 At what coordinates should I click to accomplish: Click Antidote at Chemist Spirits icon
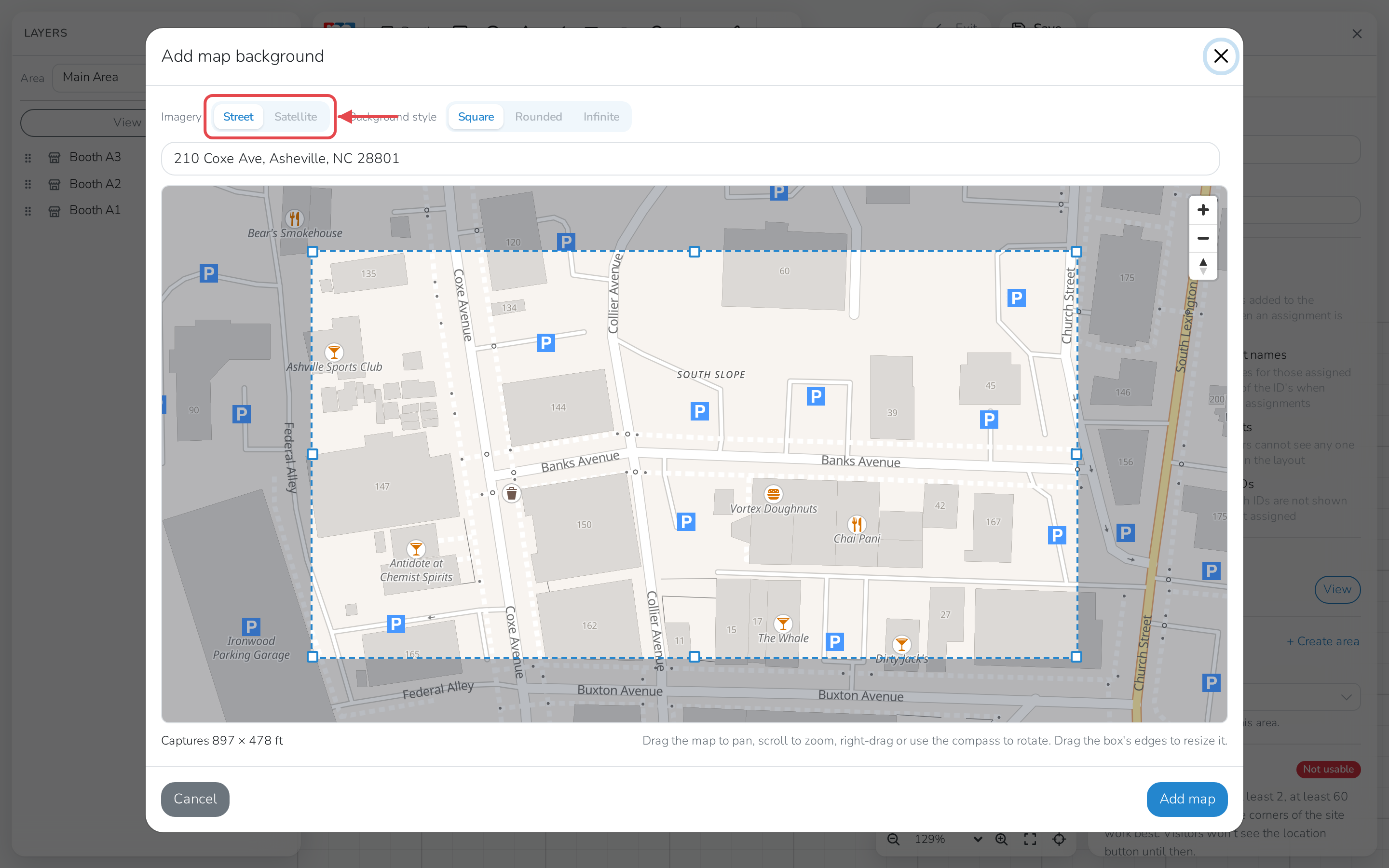click(x=416, y=549)
